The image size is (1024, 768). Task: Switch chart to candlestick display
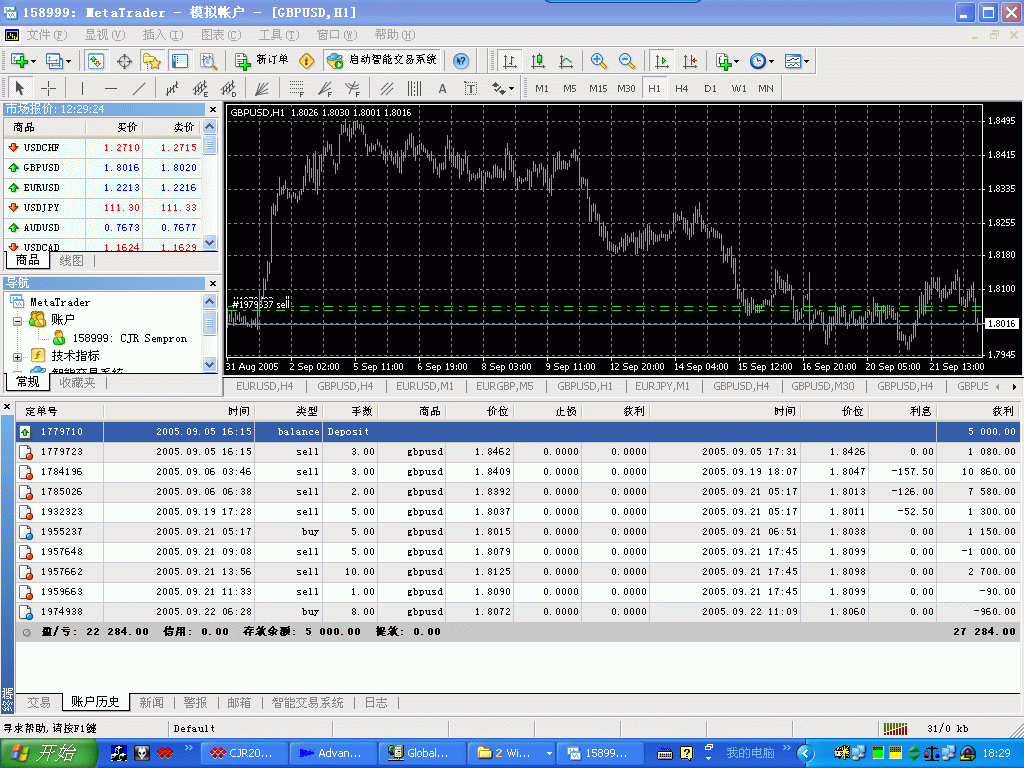pos(538,61)
